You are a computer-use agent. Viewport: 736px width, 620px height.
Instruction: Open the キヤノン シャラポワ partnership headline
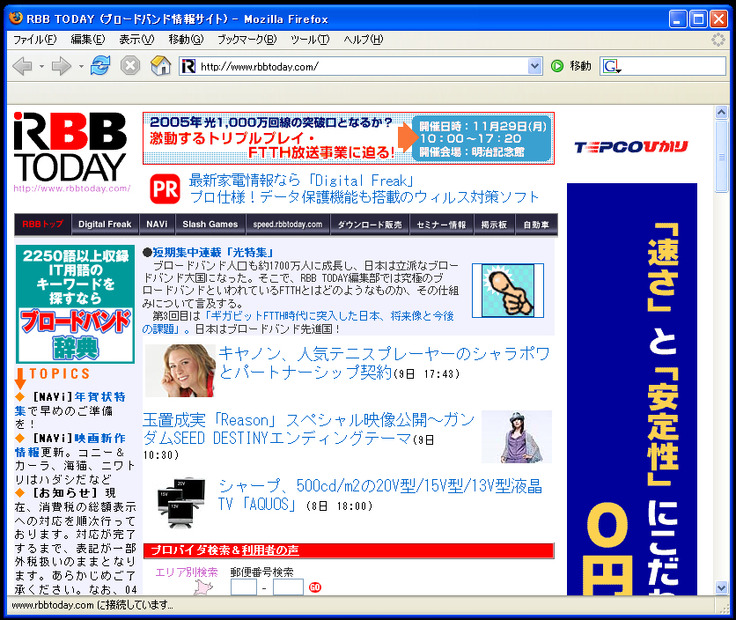click(383, 363)
